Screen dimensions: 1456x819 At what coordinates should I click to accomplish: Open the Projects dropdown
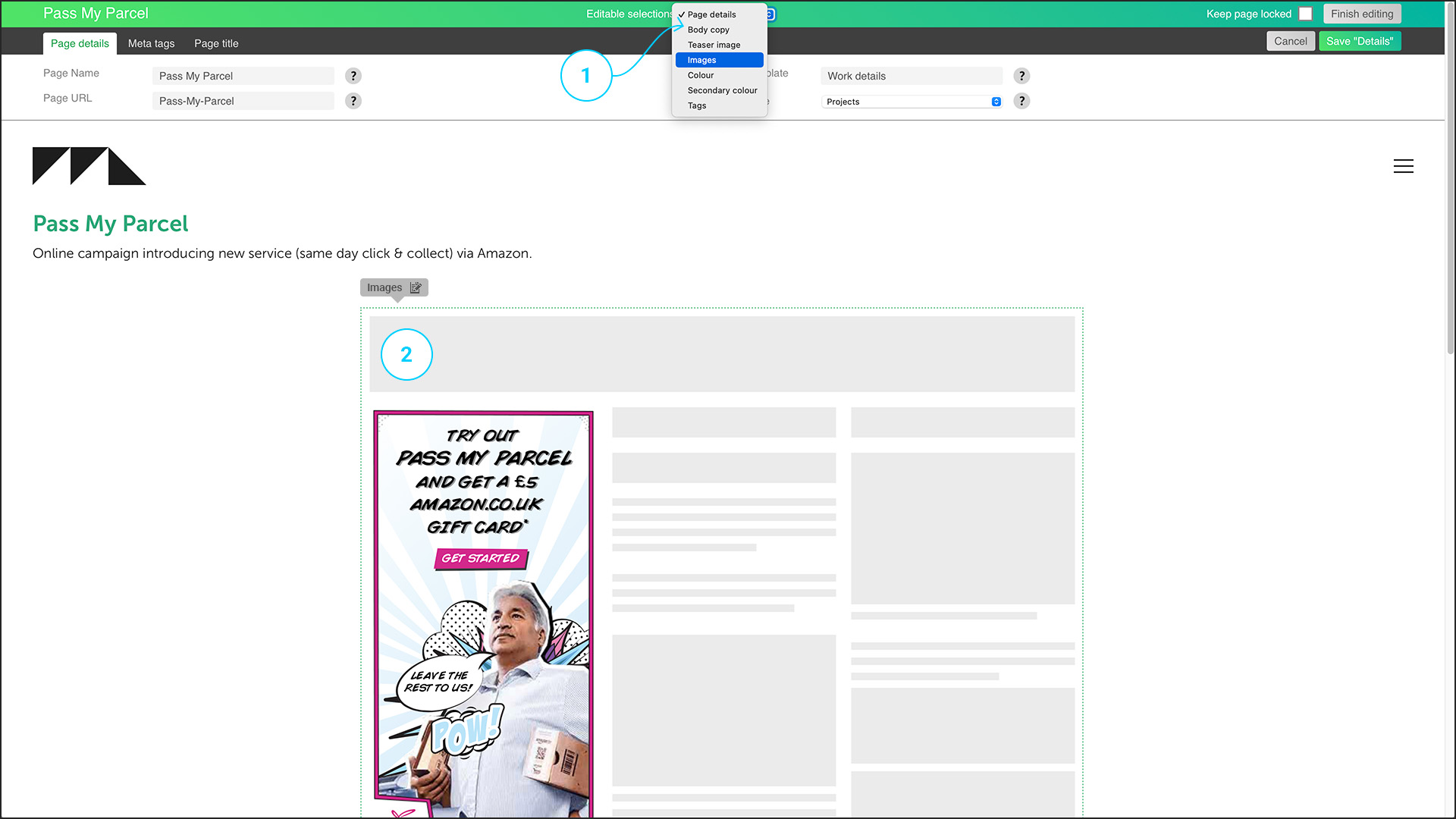[x=912, y=102]
